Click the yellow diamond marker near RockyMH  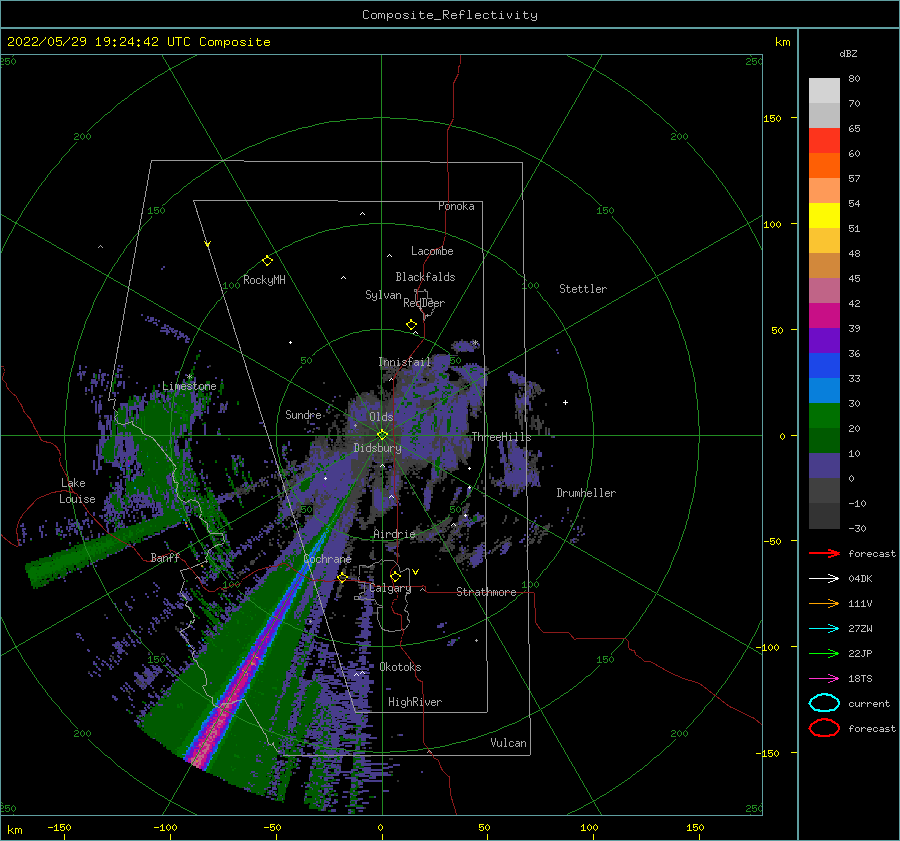[x=267, y=261]
